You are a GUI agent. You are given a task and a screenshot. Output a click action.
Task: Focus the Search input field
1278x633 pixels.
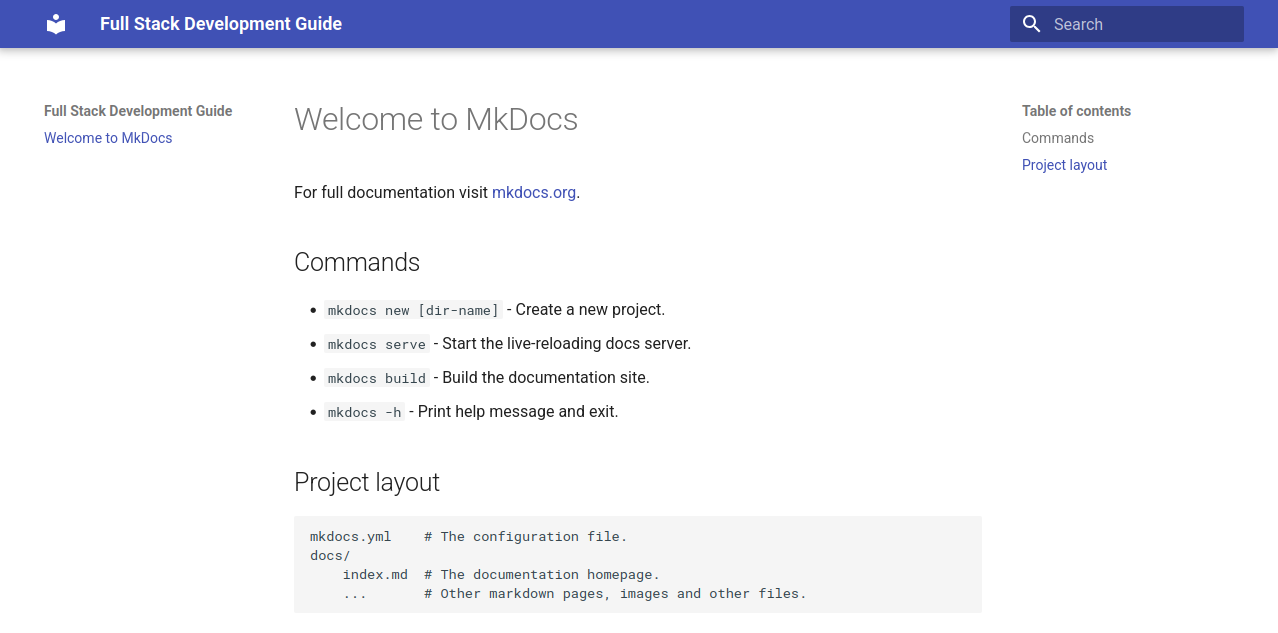tap(1127, 24)
